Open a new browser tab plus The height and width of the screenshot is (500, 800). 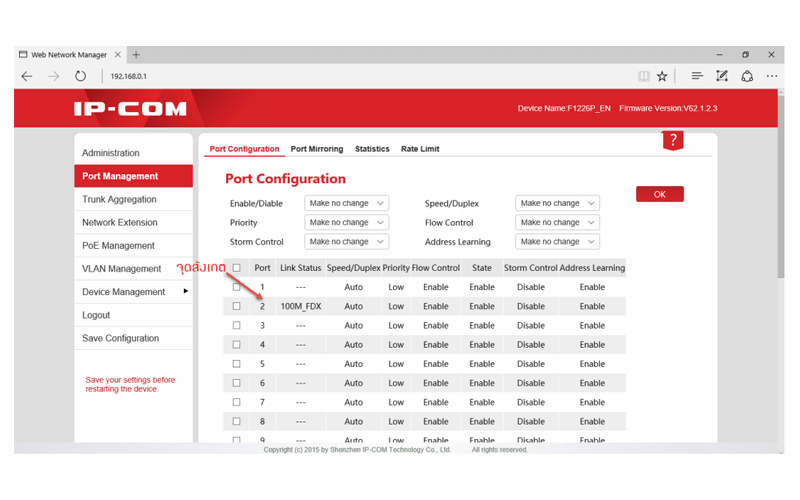pyautogui.click(x=136, y=55)
